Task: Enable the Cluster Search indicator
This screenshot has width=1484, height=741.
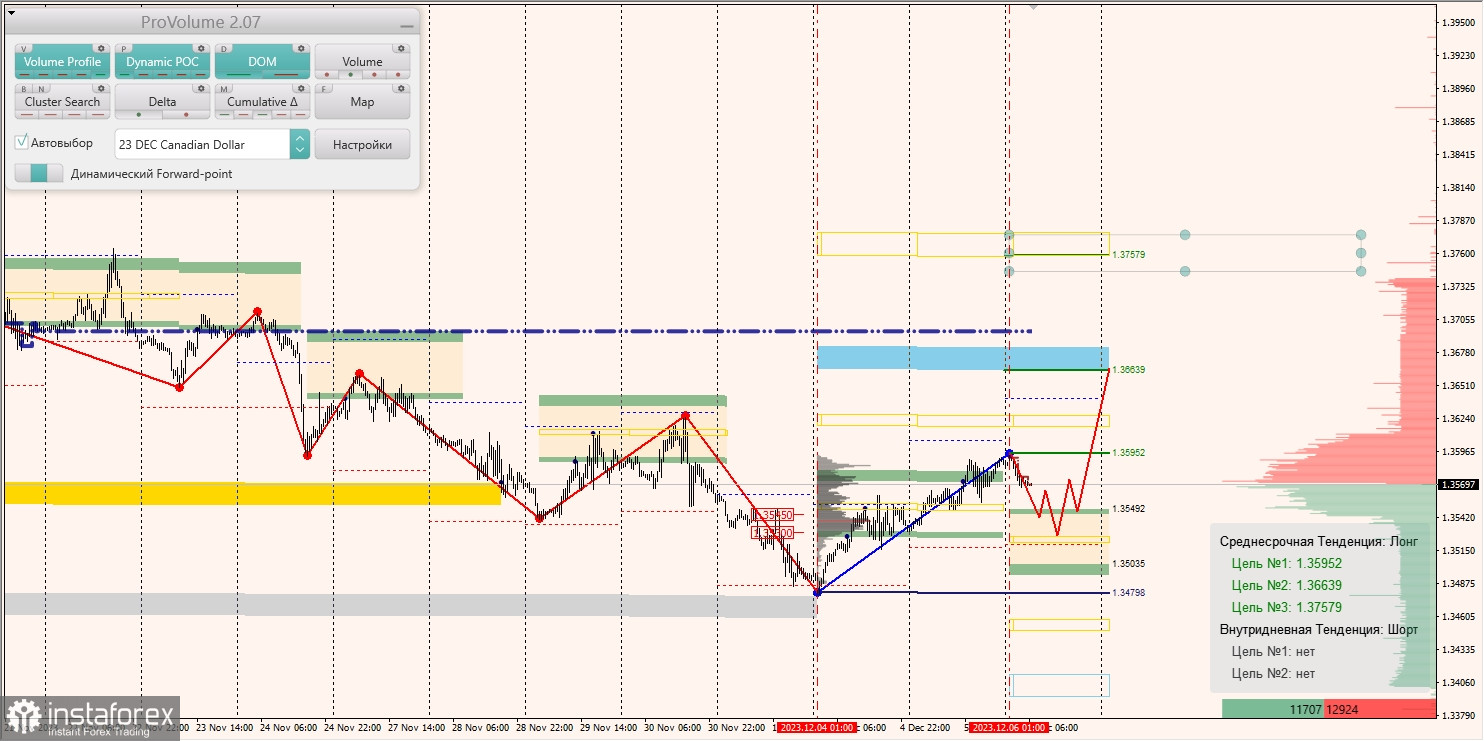Action: pyautogui.click(x=62, y=102)
